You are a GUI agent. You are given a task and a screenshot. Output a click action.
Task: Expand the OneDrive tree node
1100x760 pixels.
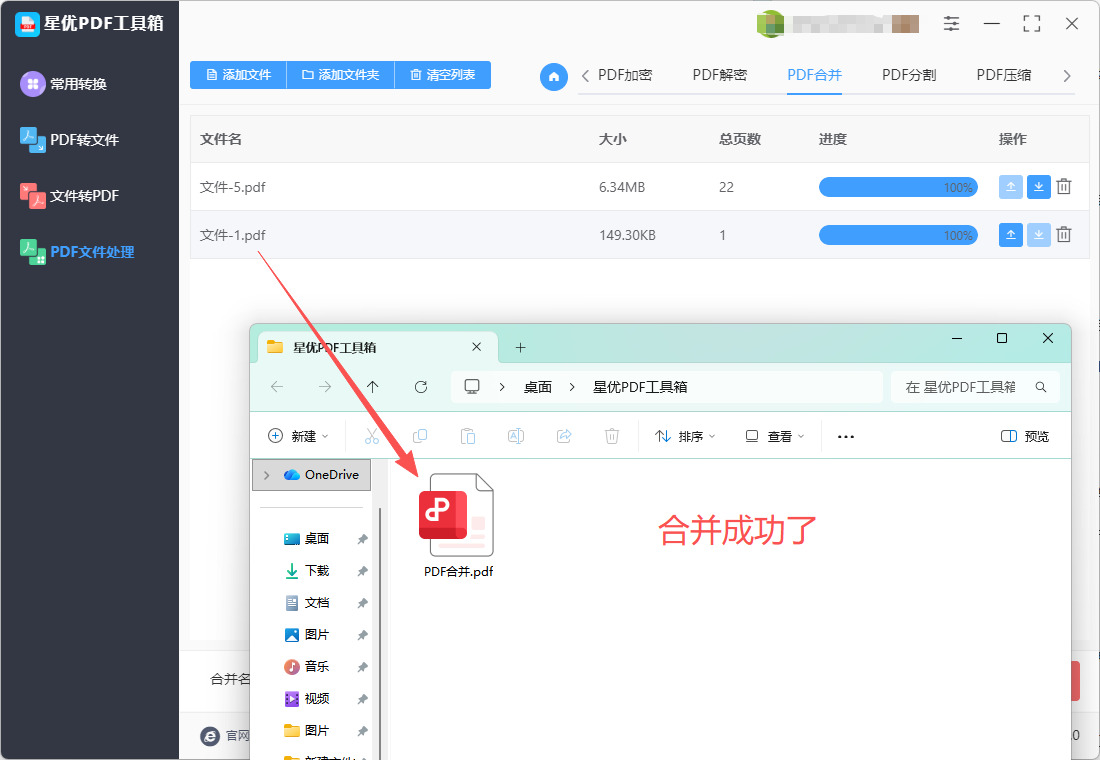coord(267,475)
